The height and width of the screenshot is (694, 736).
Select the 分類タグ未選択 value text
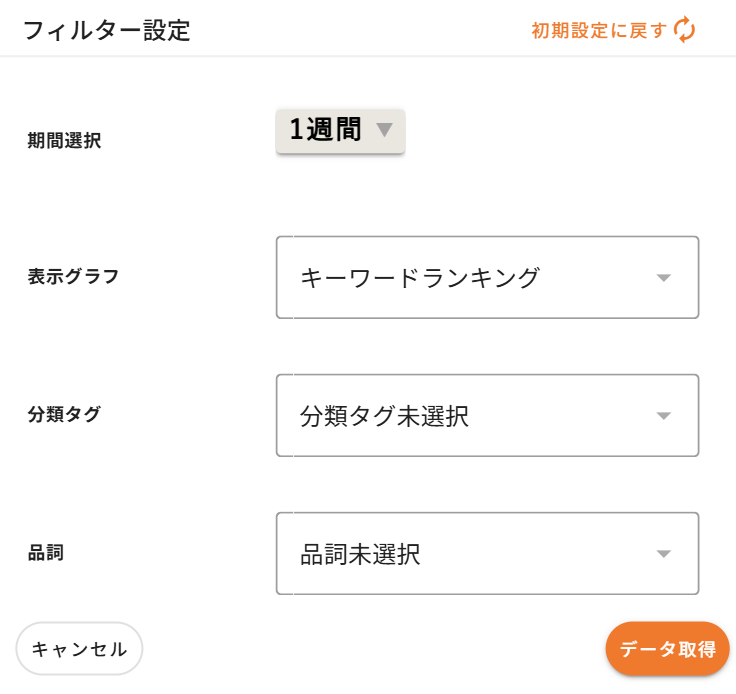[384, 416]
